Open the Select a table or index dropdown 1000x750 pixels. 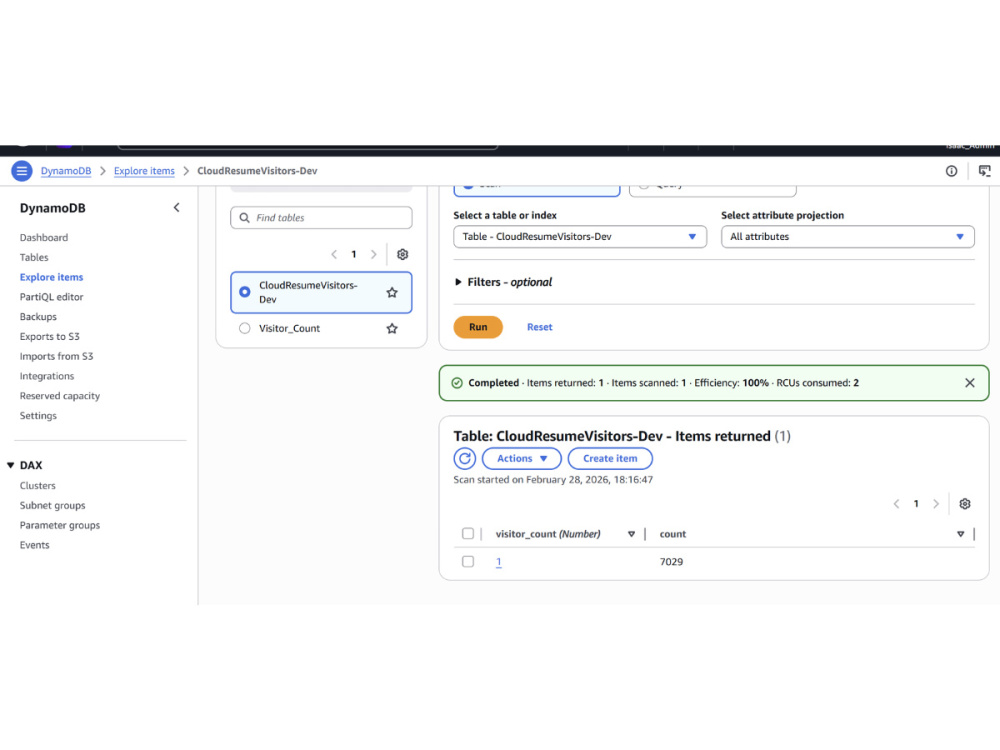(580, 237)
